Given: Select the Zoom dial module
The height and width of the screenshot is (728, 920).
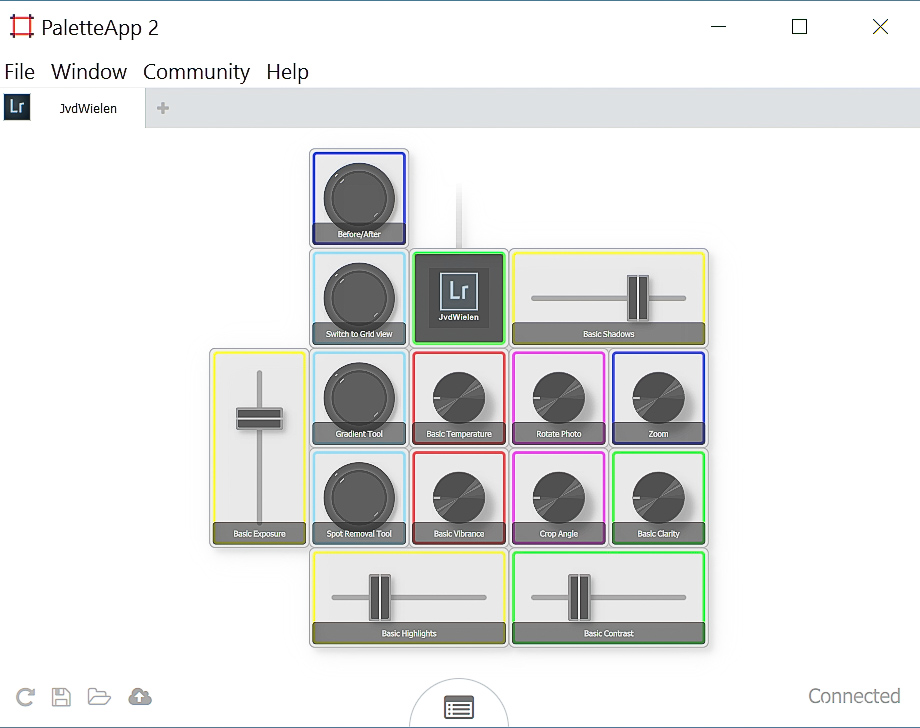Looking at the screenshot, I should coord(658,397).
